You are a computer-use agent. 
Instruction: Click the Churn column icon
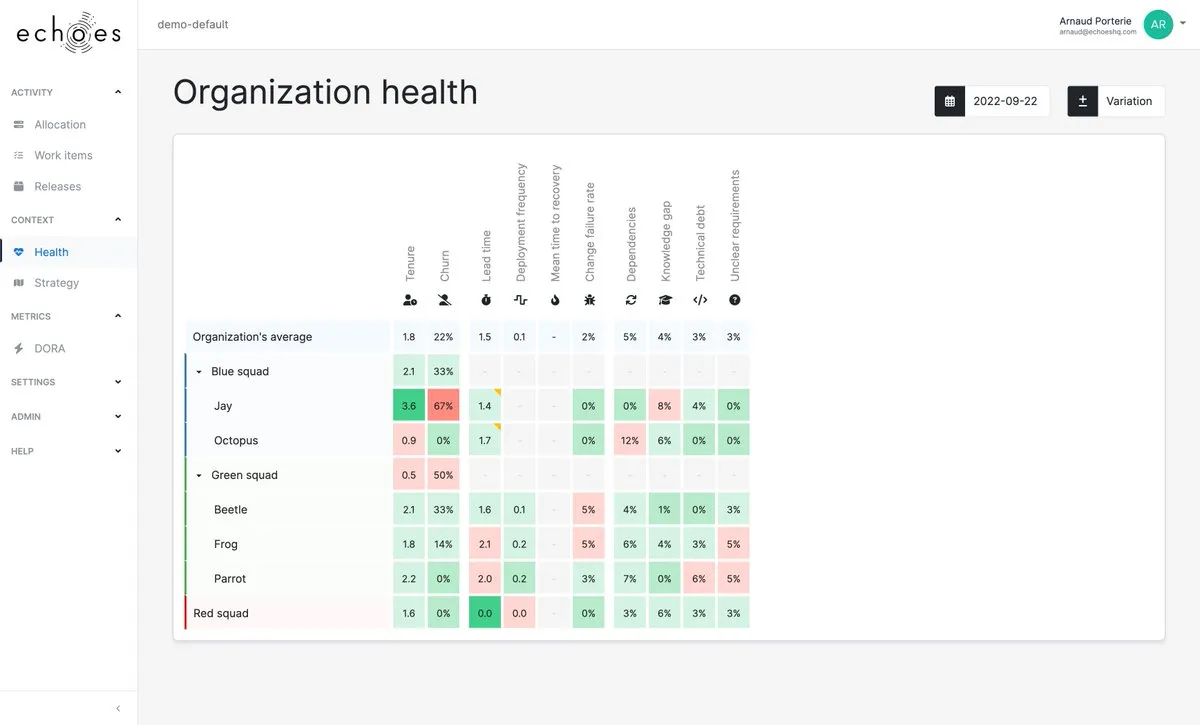pyautogui.click(x=444, y=300)
